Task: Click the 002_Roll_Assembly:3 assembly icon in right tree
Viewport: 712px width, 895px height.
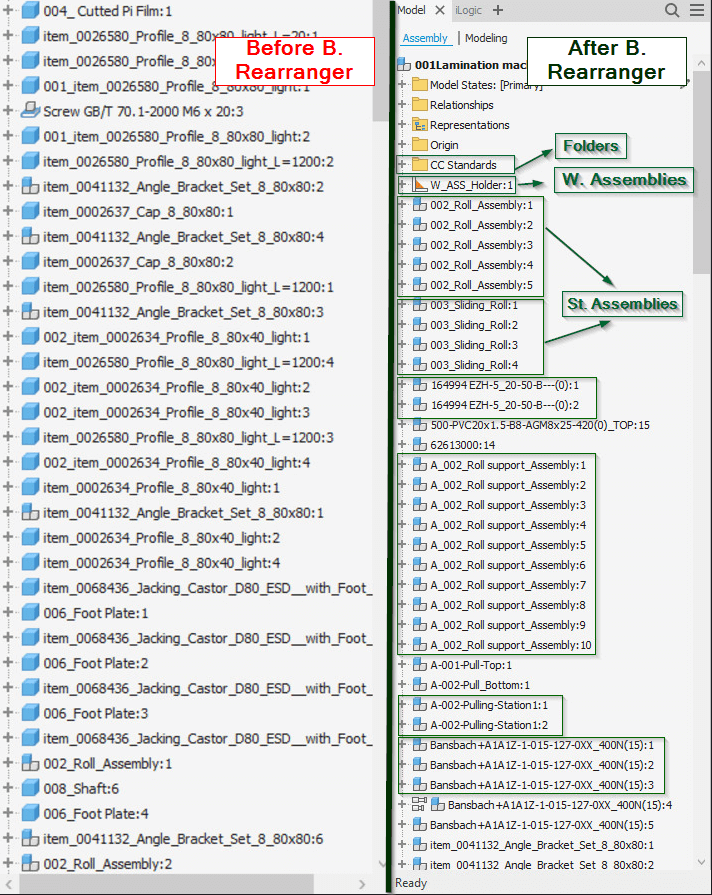Action: point(420,245)
